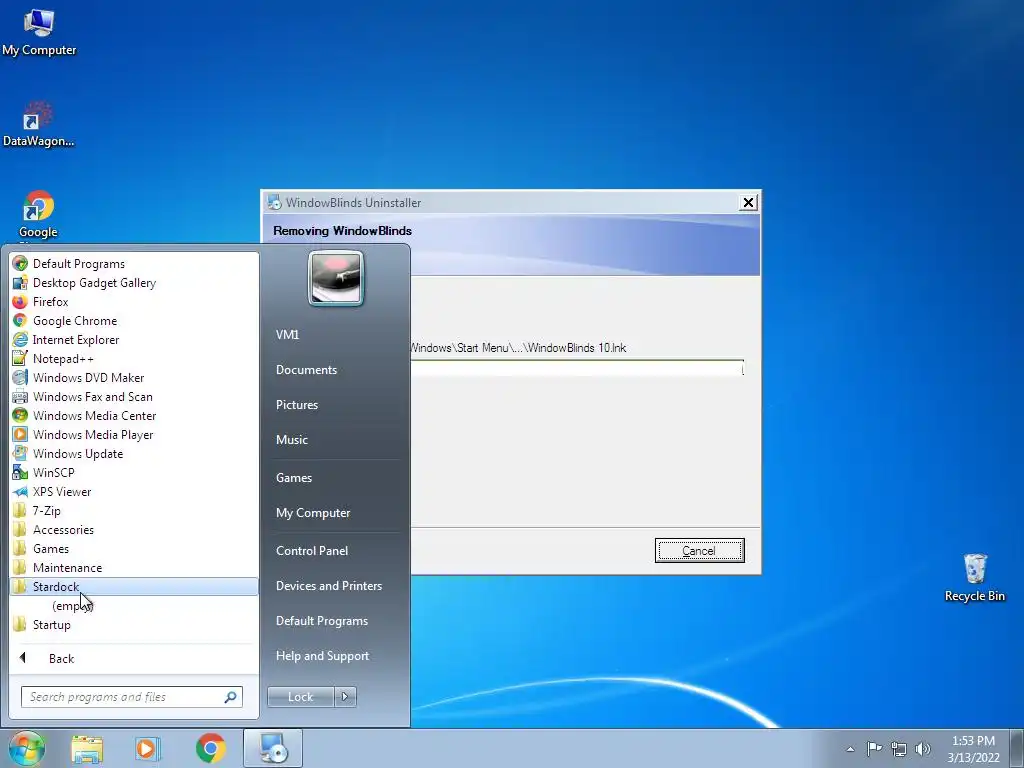Open Internet Explorer

[x=134, y=340]
